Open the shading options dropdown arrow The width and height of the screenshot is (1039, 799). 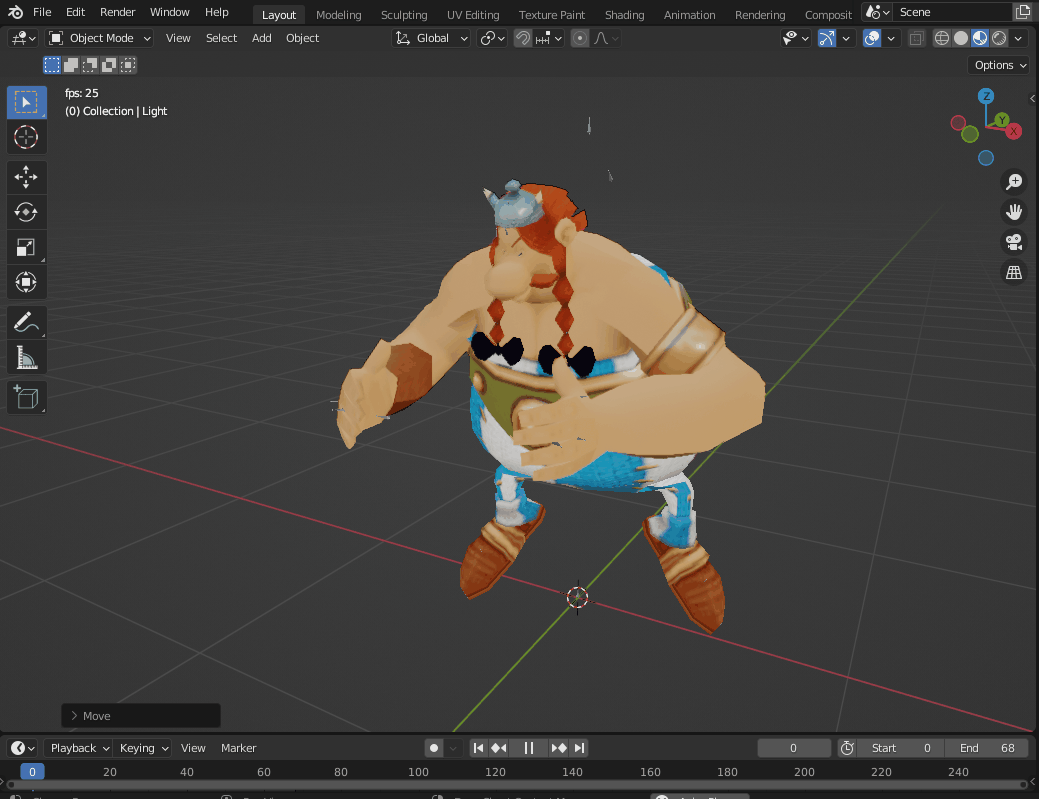click(x=1018, y=38)
